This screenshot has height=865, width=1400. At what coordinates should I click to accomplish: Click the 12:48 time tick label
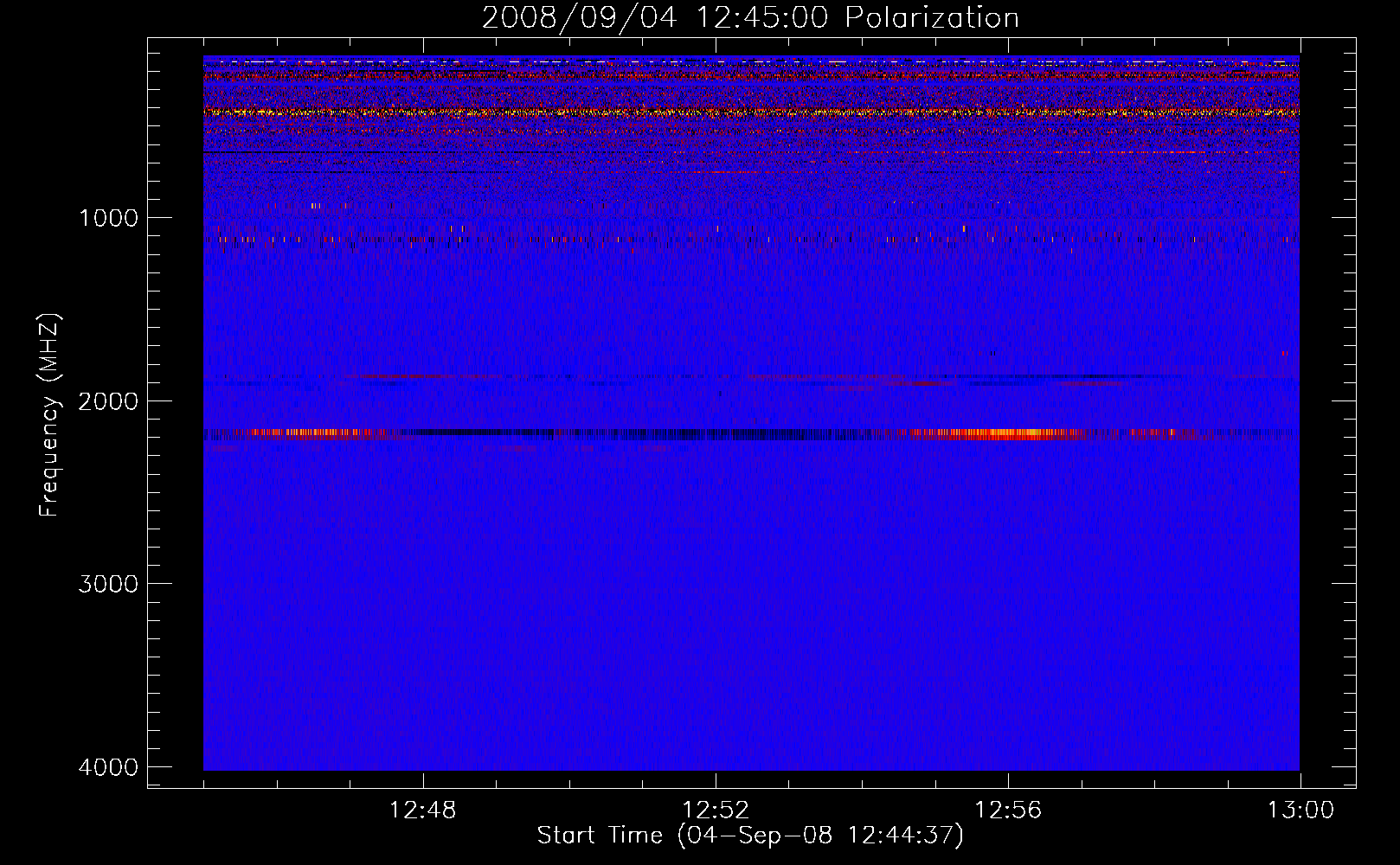423,811
